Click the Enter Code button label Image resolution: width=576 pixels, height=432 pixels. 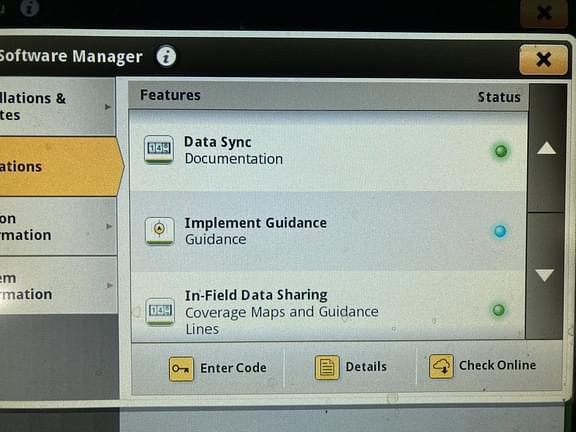(233, 368)
